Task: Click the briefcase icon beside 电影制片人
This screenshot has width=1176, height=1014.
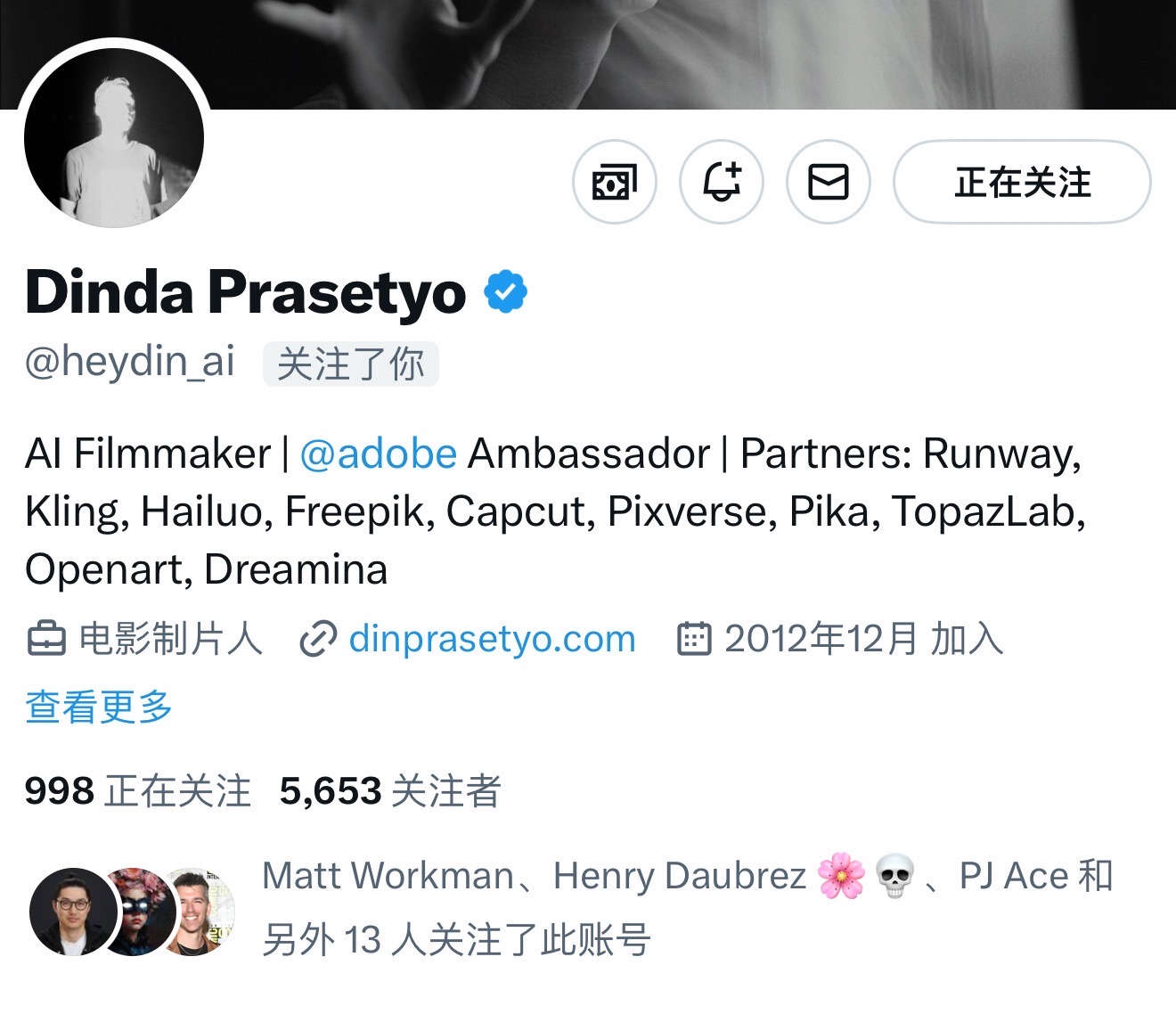Action: (x=46, y=640)
